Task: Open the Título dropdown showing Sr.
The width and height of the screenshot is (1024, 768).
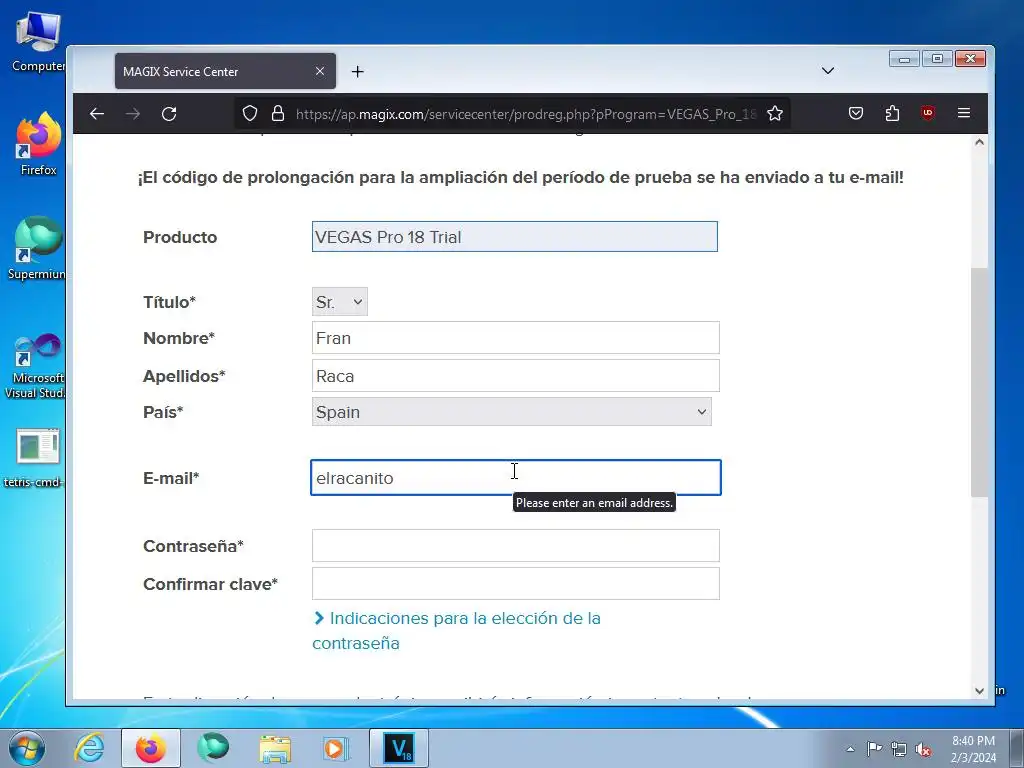Action: click(x=340, y=302)
